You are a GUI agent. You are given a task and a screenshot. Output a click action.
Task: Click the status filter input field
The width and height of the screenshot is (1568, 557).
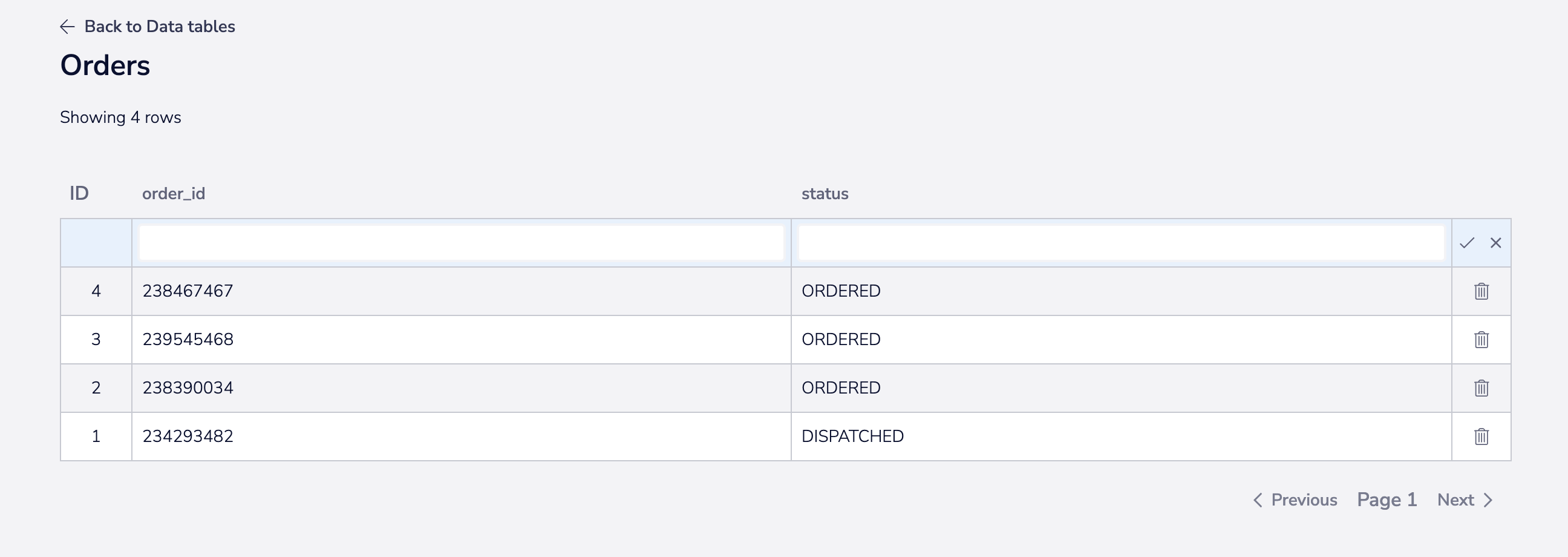point(1122,242)
